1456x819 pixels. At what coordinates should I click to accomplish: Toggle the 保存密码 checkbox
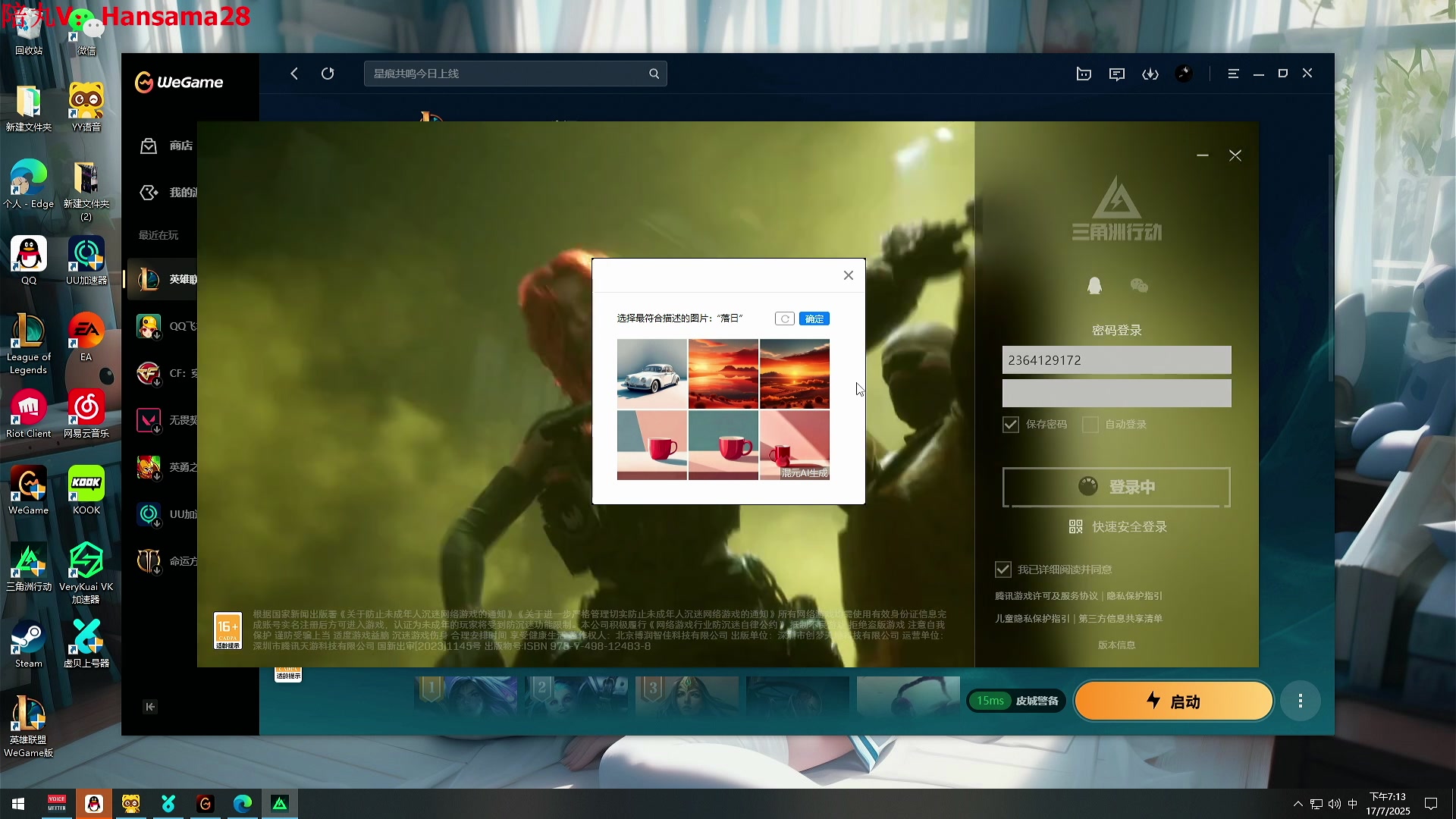tap(1011, 425)
